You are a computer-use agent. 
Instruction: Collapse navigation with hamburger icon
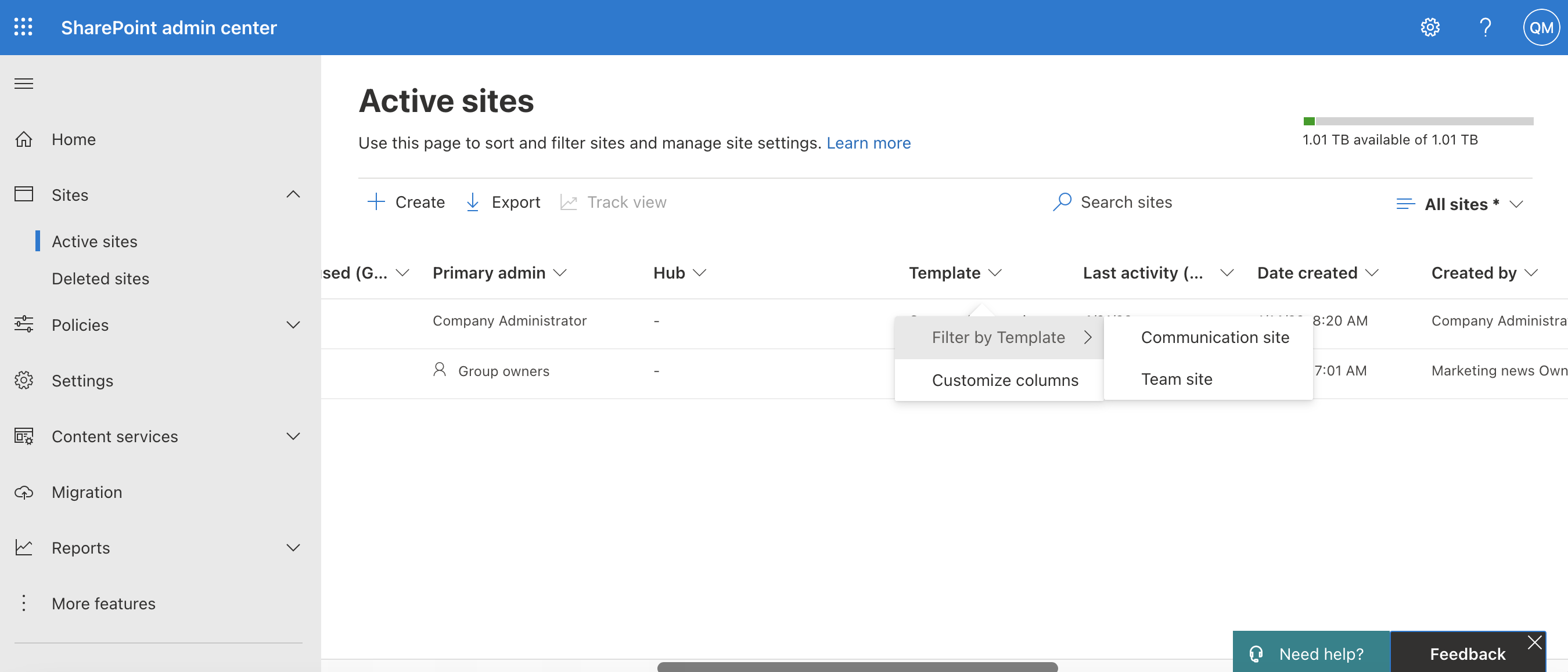click(x=24, y=84)
